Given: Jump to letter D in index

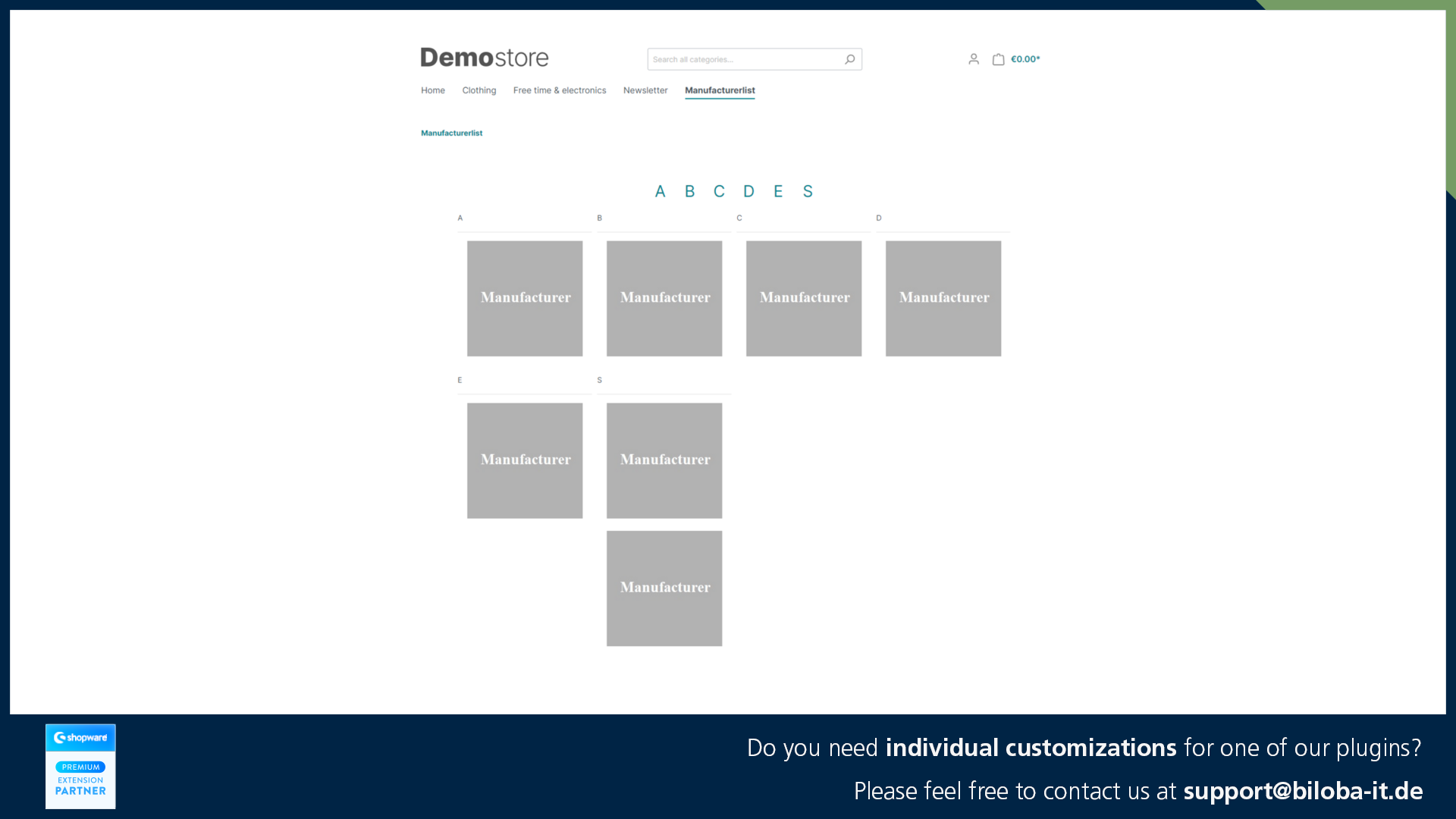Looking at the screenshot, I should point(748,191).
